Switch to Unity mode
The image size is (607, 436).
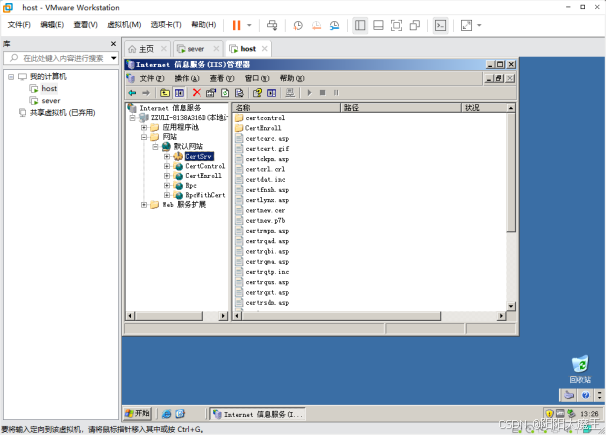(415, 26)
